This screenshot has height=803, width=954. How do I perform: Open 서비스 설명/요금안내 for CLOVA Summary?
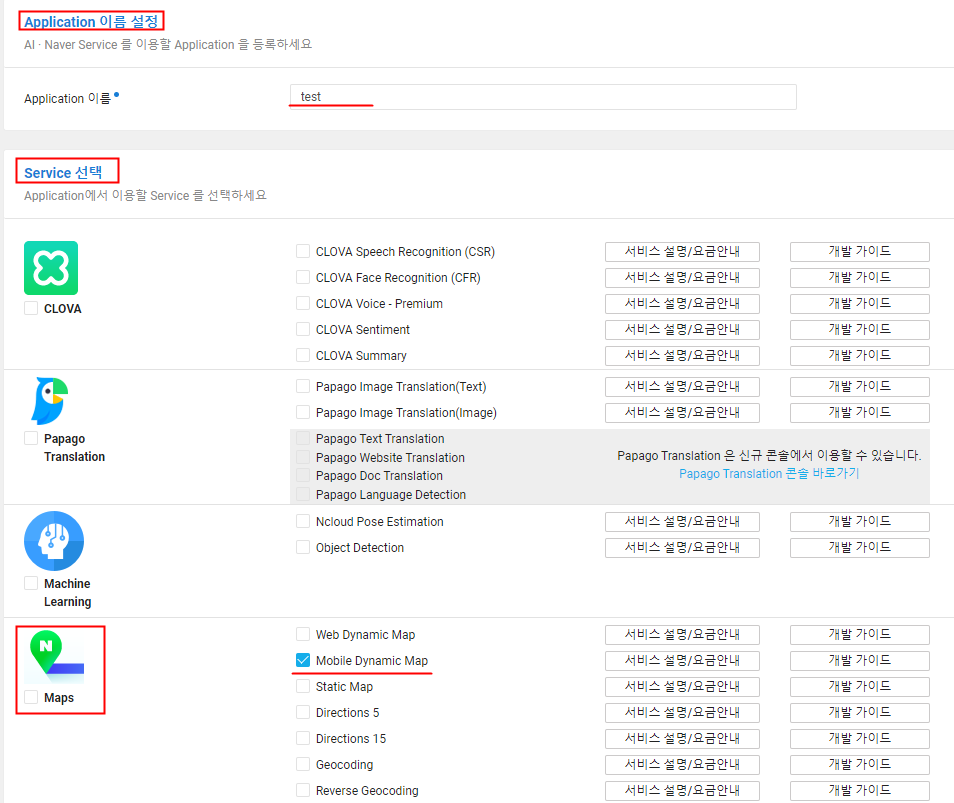click(682, 355)
